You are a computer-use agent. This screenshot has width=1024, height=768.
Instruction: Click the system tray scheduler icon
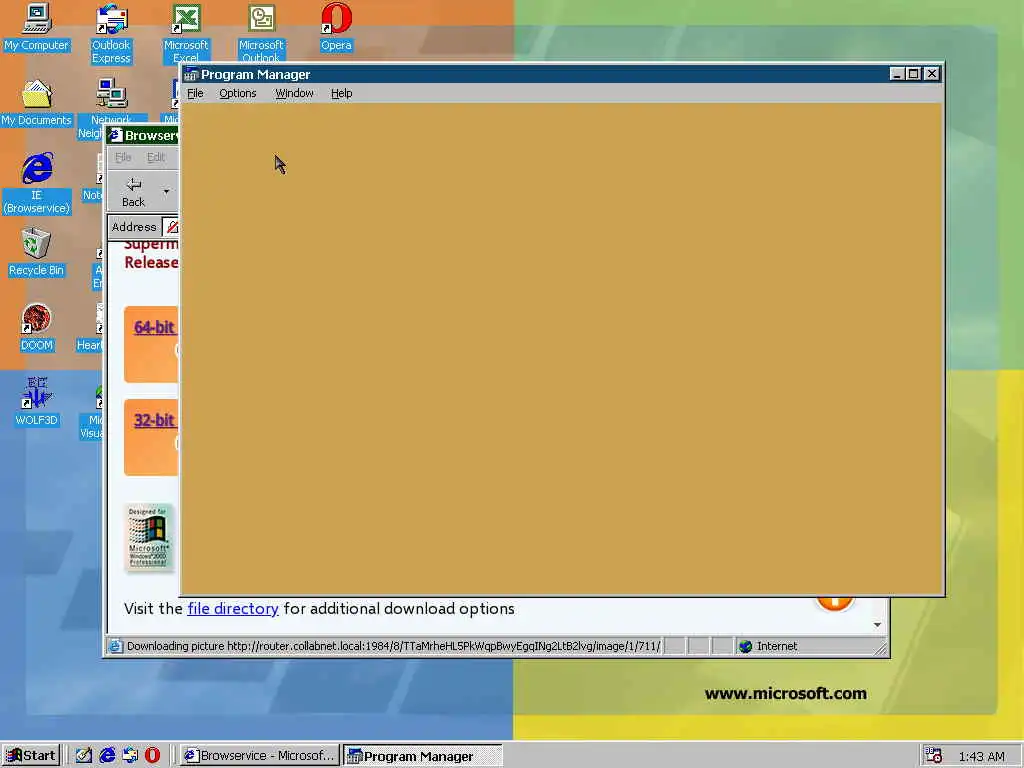(x=934, y=756)
